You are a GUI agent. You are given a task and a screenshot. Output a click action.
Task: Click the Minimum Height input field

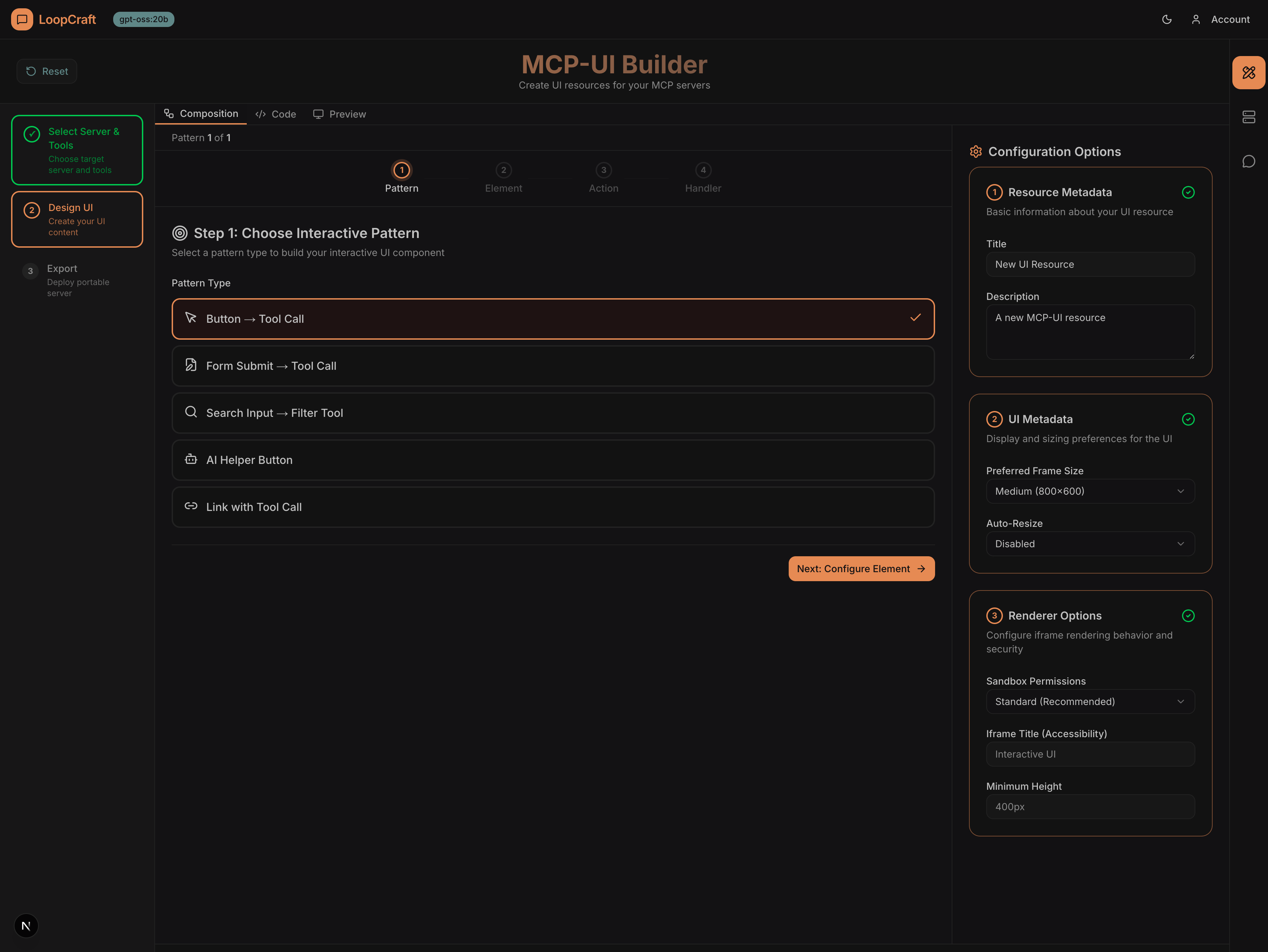(1090, 806)
